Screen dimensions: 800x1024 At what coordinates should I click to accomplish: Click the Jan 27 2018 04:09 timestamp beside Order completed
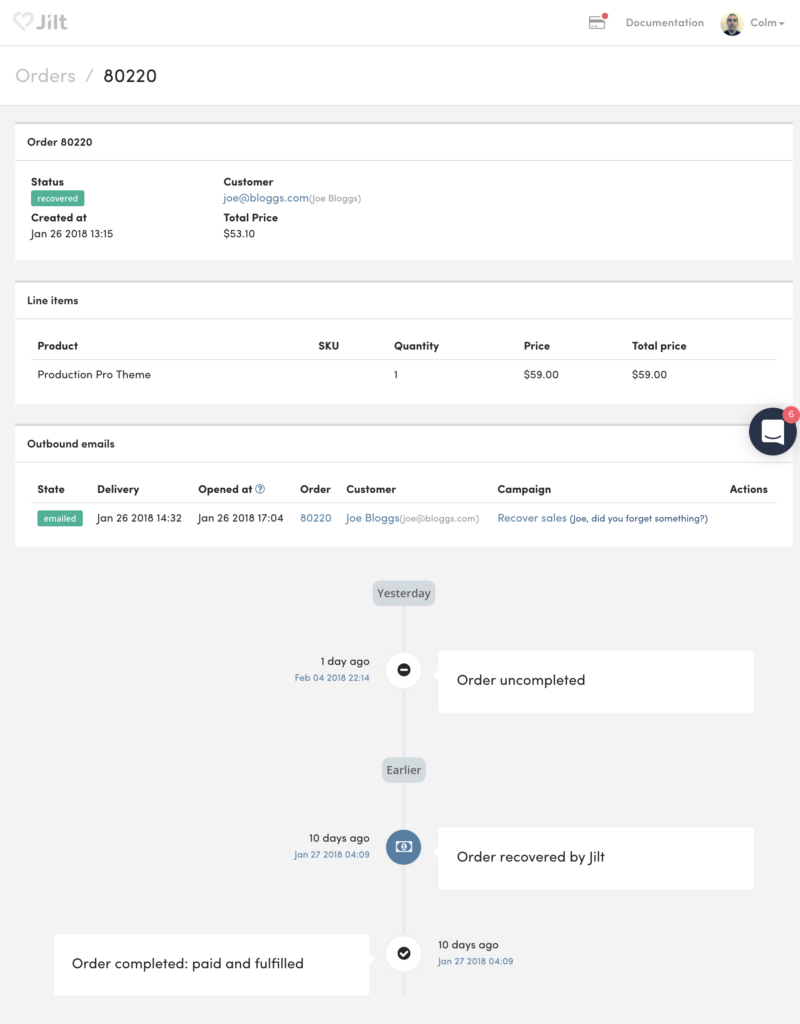pyautogui.click(x=475, y=961)
